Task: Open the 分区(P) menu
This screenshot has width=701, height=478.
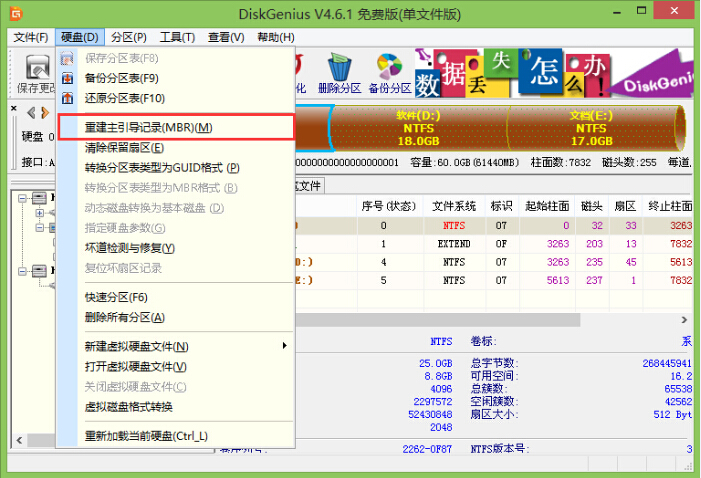Action: coord(127,37)
